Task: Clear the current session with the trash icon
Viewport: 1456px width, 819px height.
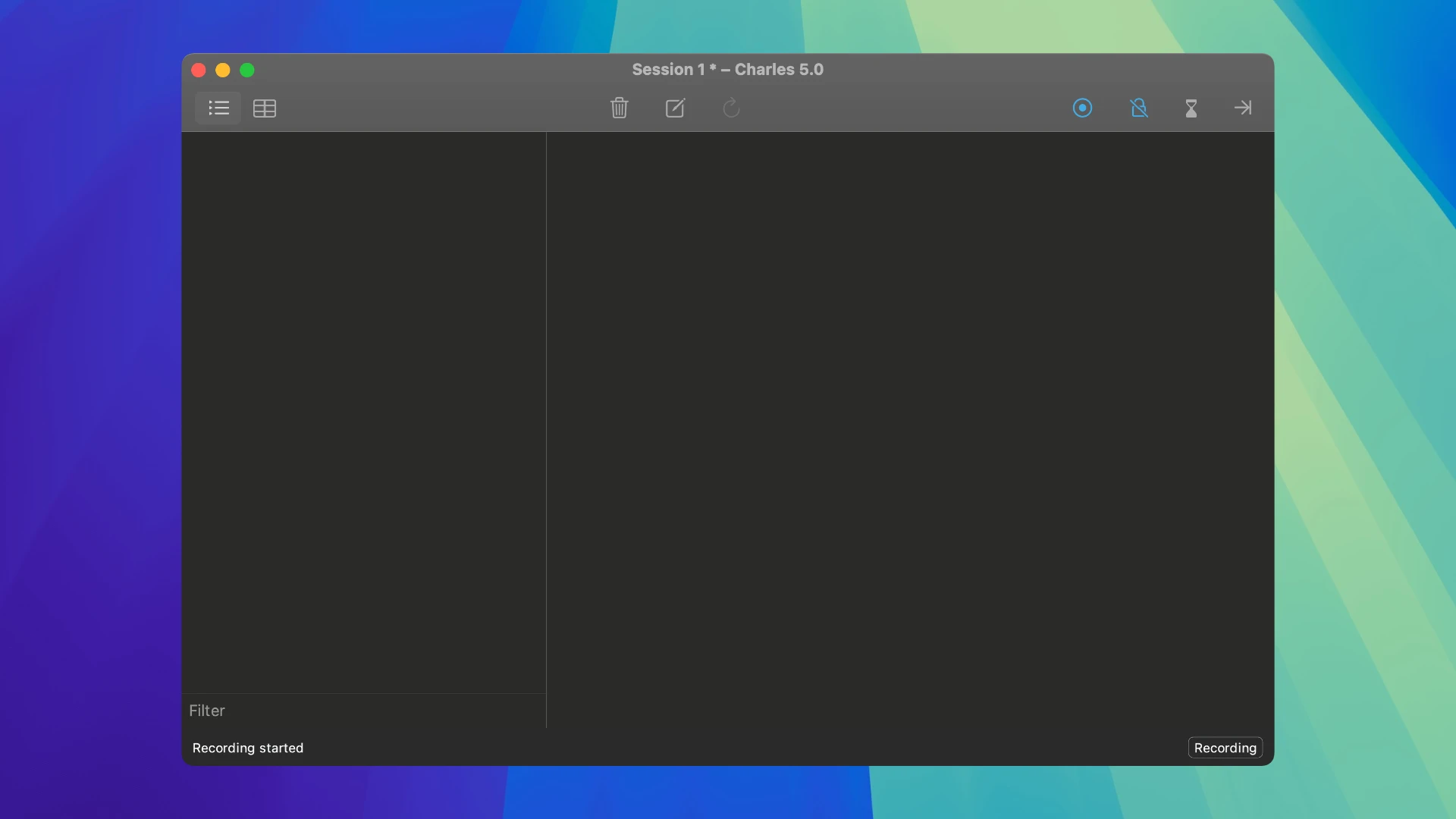Action: (x=620, y=108)
